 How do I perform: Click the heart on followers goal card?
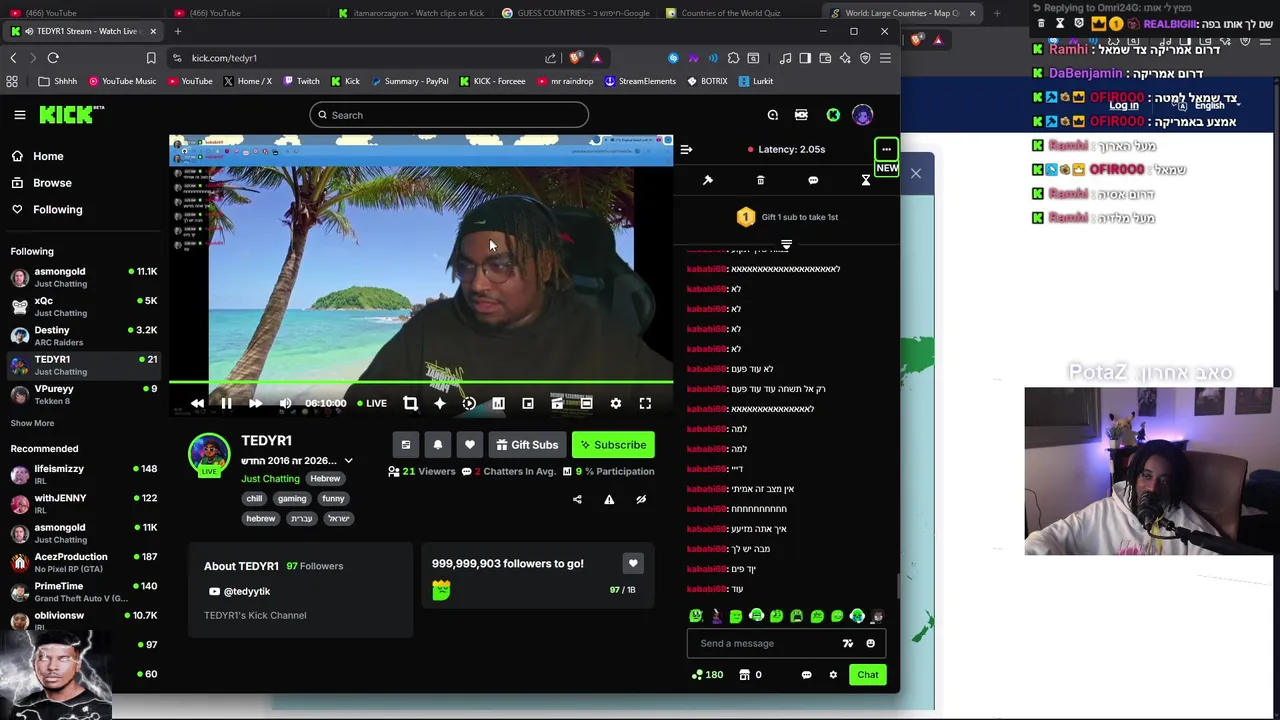(x=632, y=564)
